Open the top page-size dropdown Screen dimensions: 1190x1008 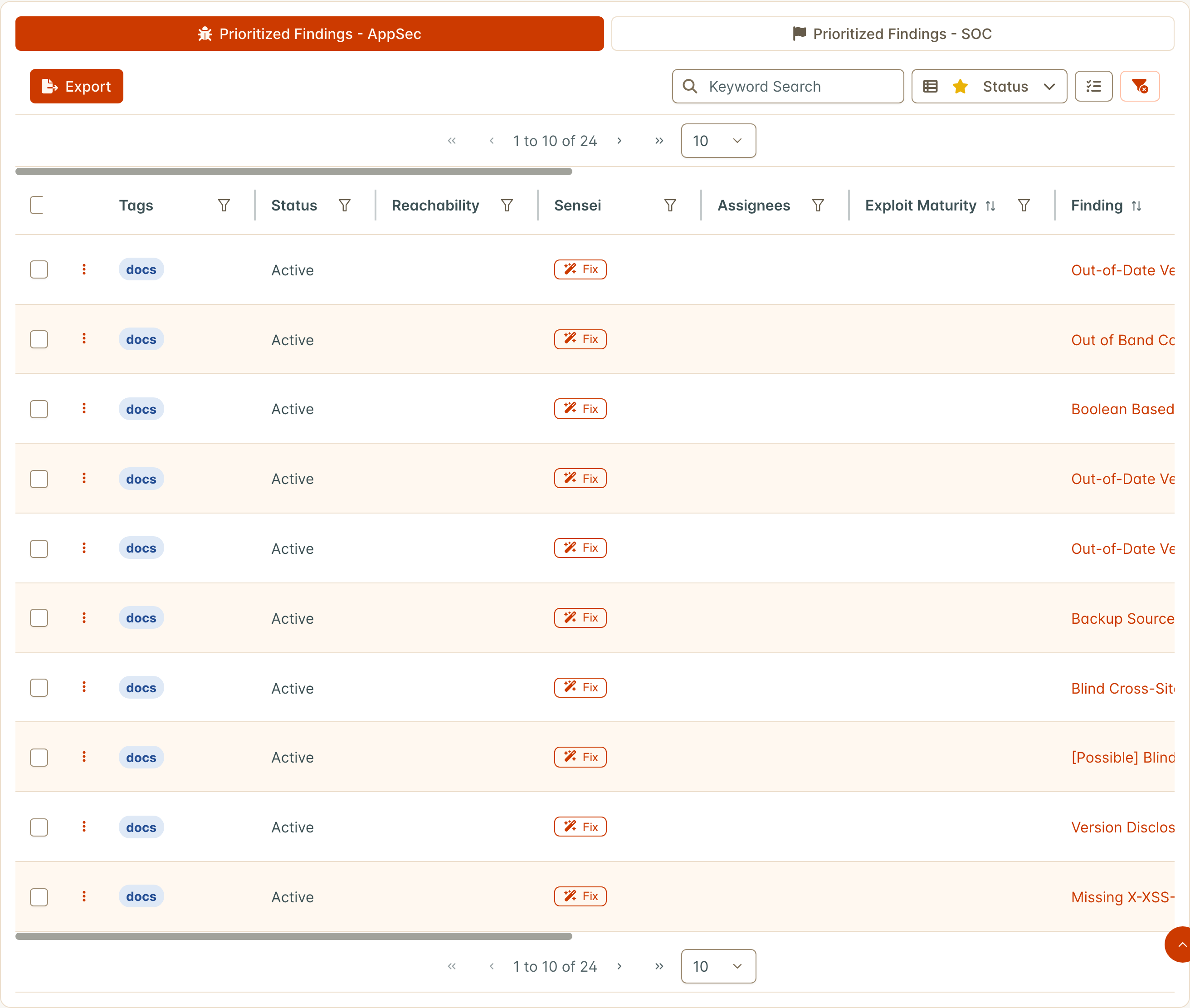718,141
